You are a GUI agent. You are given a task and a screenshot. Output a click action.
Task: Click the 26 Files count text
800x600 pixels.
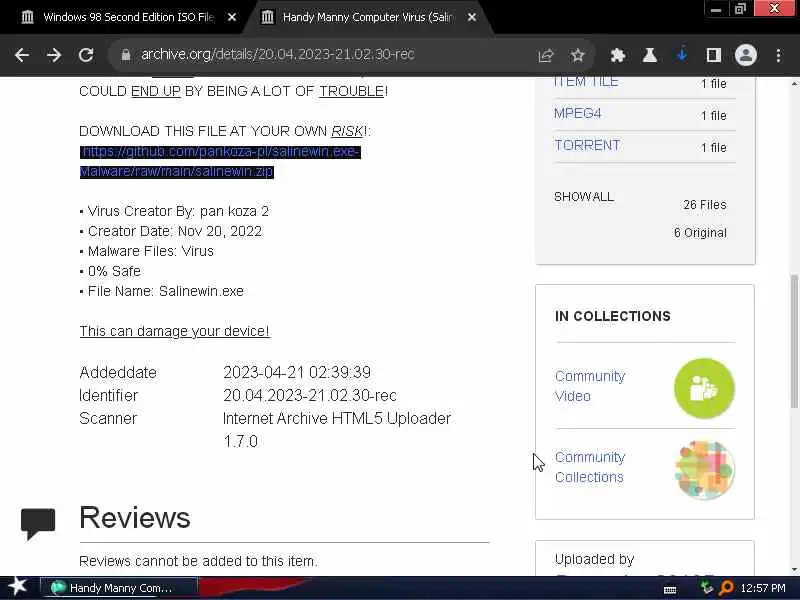[705, 205]
